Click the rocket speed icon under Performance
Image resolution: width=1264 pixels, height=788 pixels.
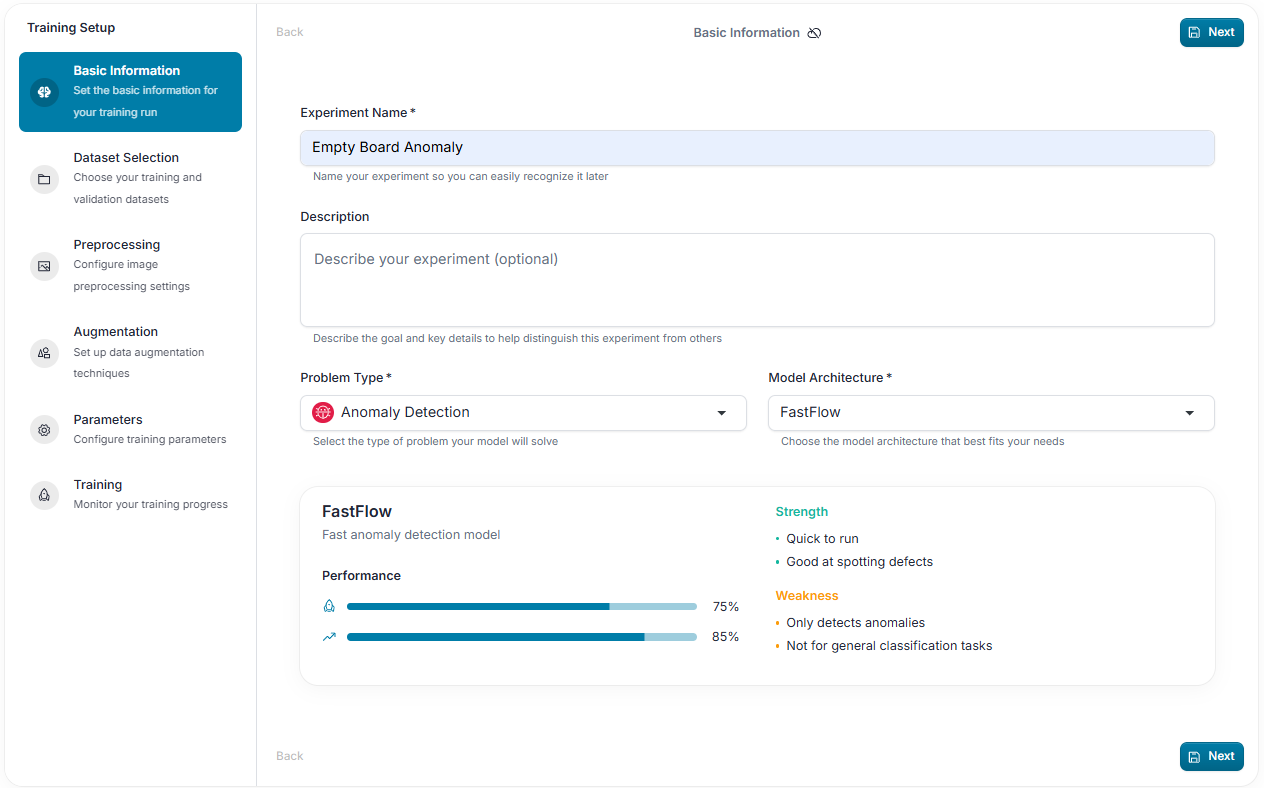329,606
